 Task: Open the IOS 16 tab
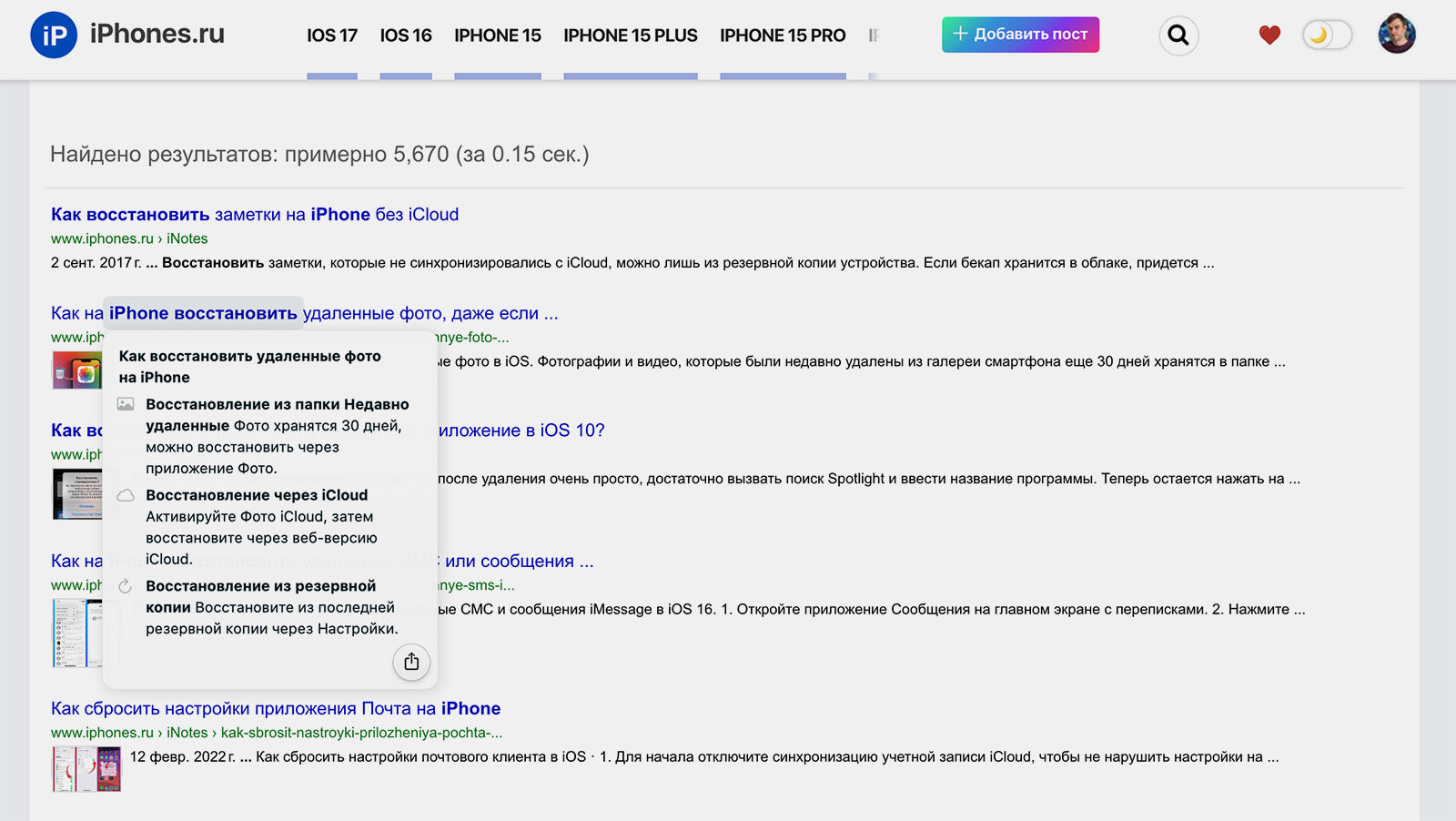406,35
